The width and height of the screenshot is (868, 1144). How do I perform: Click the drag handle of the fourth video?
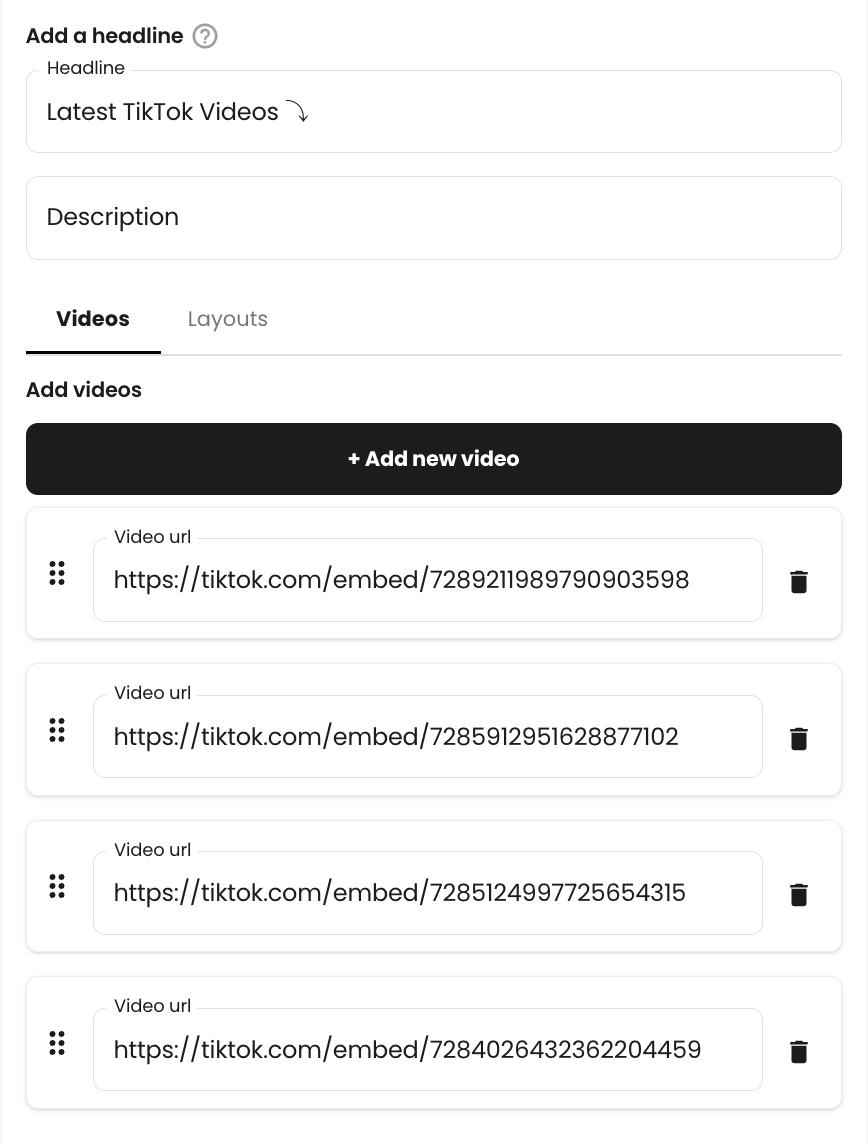tap(57, 1043)
